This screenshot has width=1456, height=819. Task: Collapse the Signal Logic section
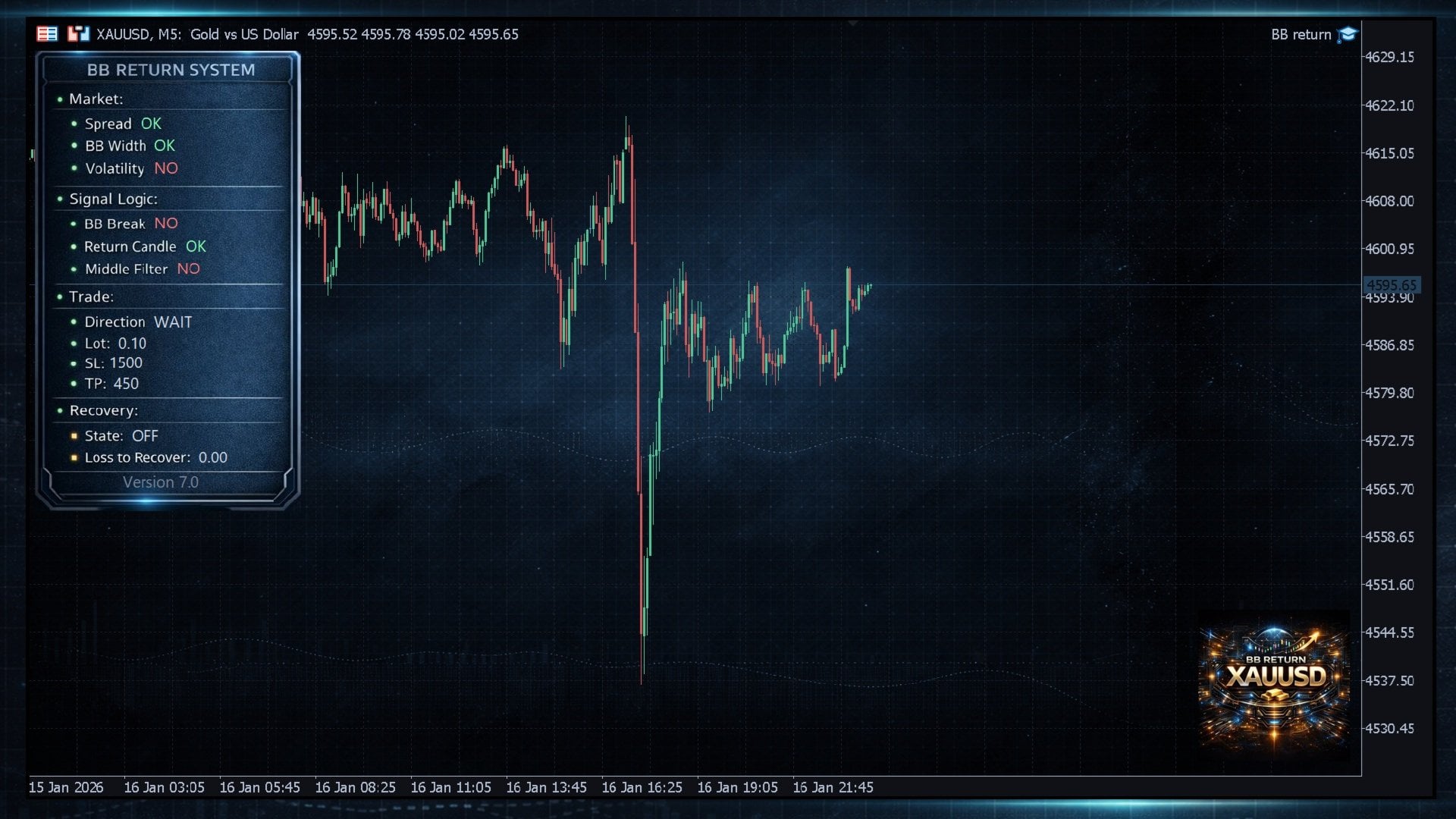tap(112, 199)
